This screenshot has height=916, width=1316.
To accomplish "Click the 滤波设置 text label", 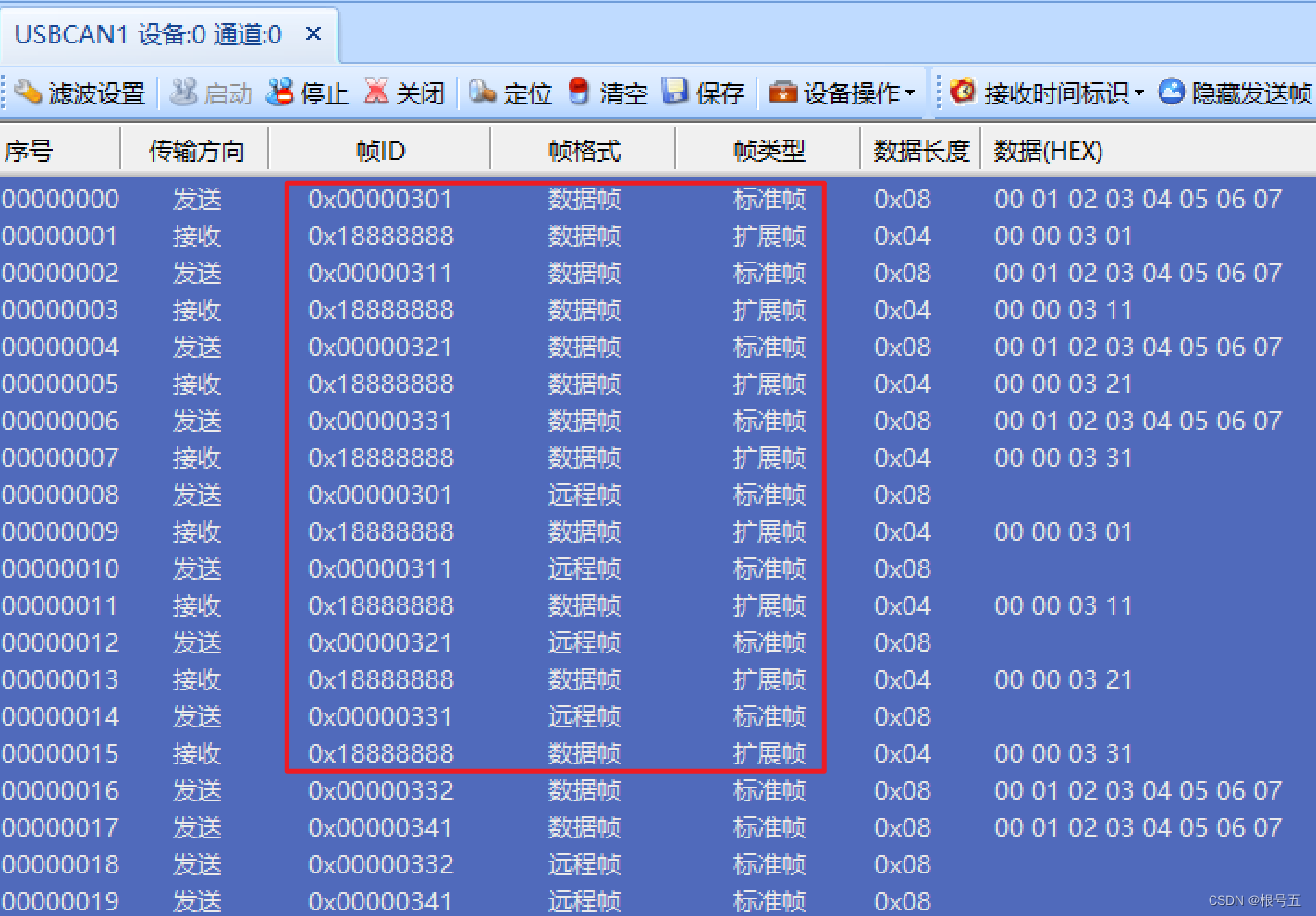I will (x=97, y=93).
